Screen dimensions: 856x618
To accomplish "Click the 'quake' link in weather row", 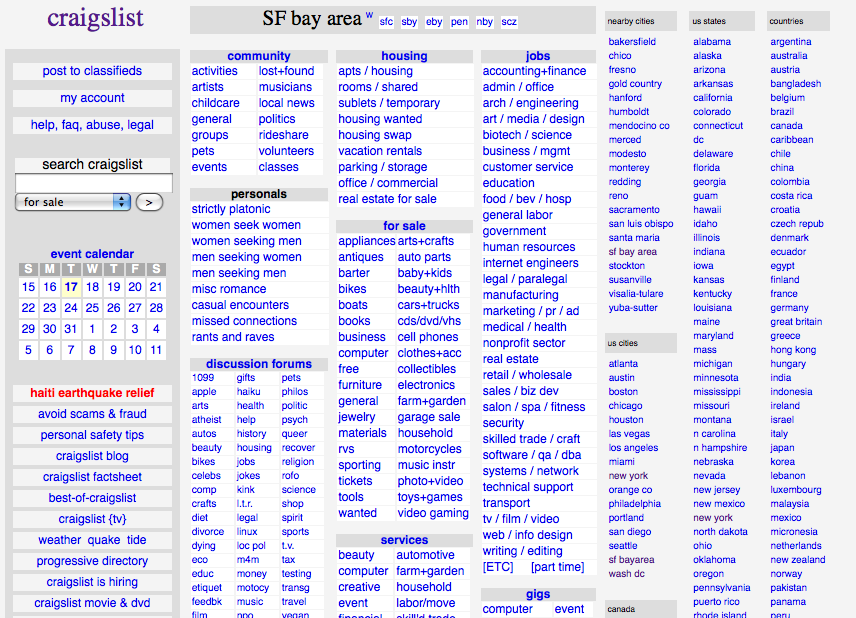I will [104, 540].
